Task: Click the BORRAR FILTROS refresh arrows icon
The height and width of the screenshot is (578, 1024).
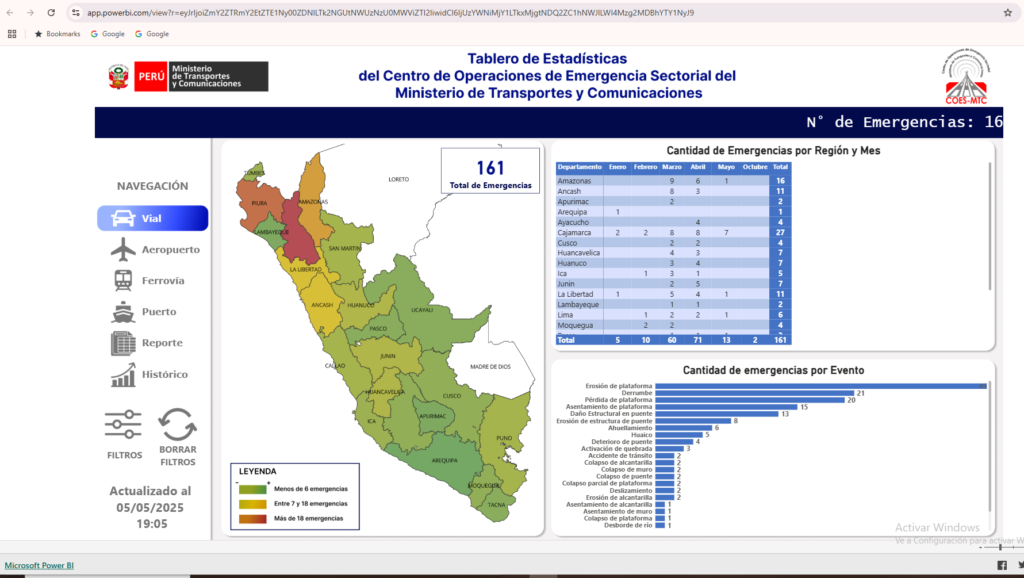Action: pos(178,425)
